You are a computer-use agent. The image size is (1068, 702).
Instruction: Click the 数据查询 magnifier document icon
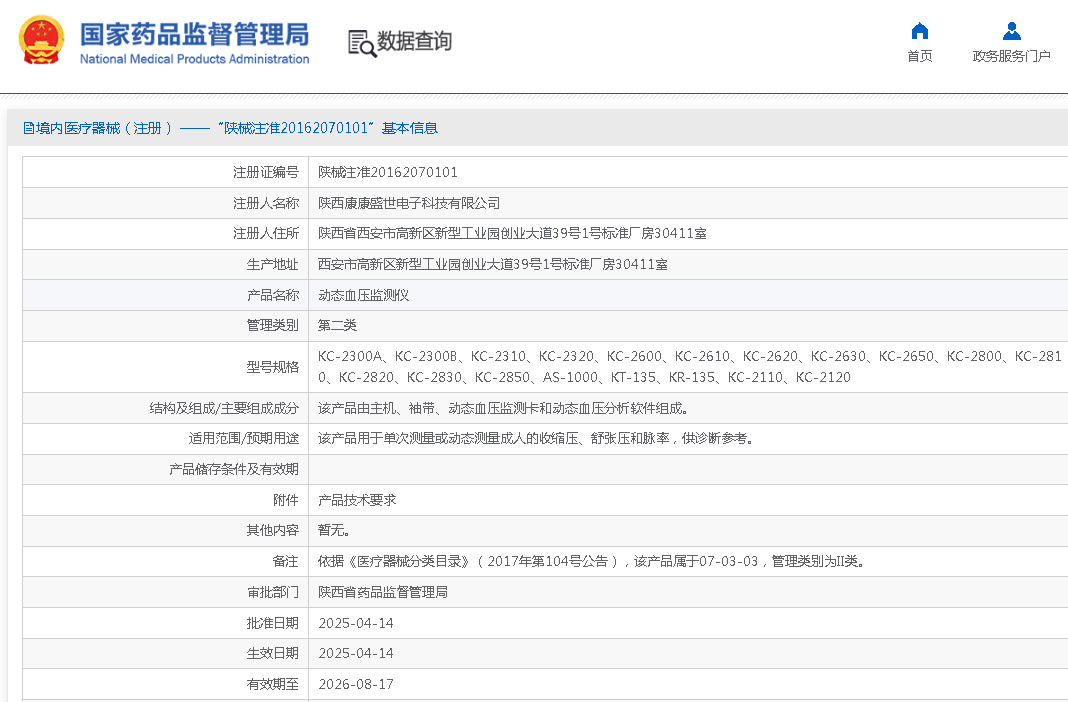click(x=361, y=42)
